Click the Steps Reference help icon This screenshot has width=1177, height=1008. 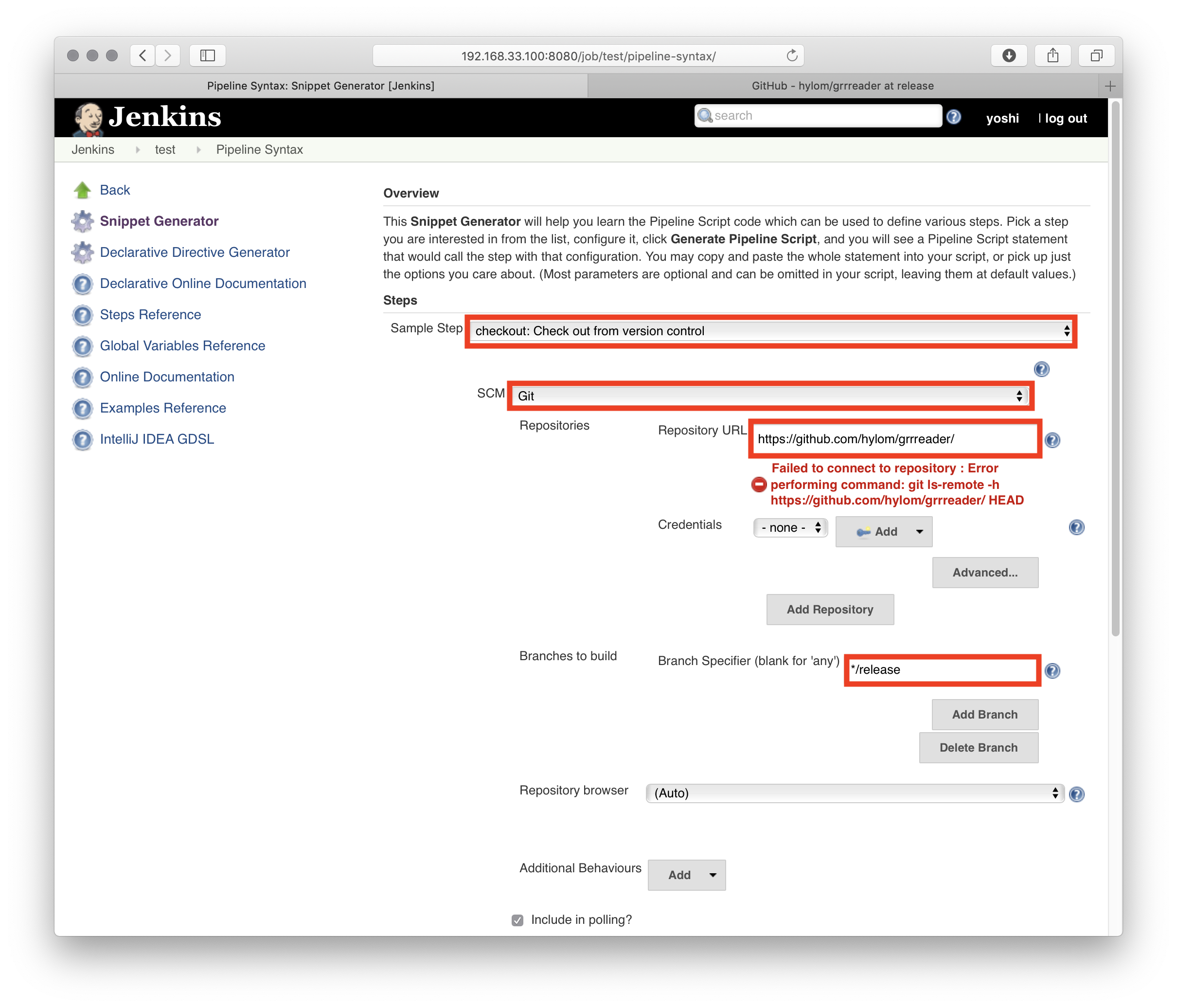[x=82, y=315]
